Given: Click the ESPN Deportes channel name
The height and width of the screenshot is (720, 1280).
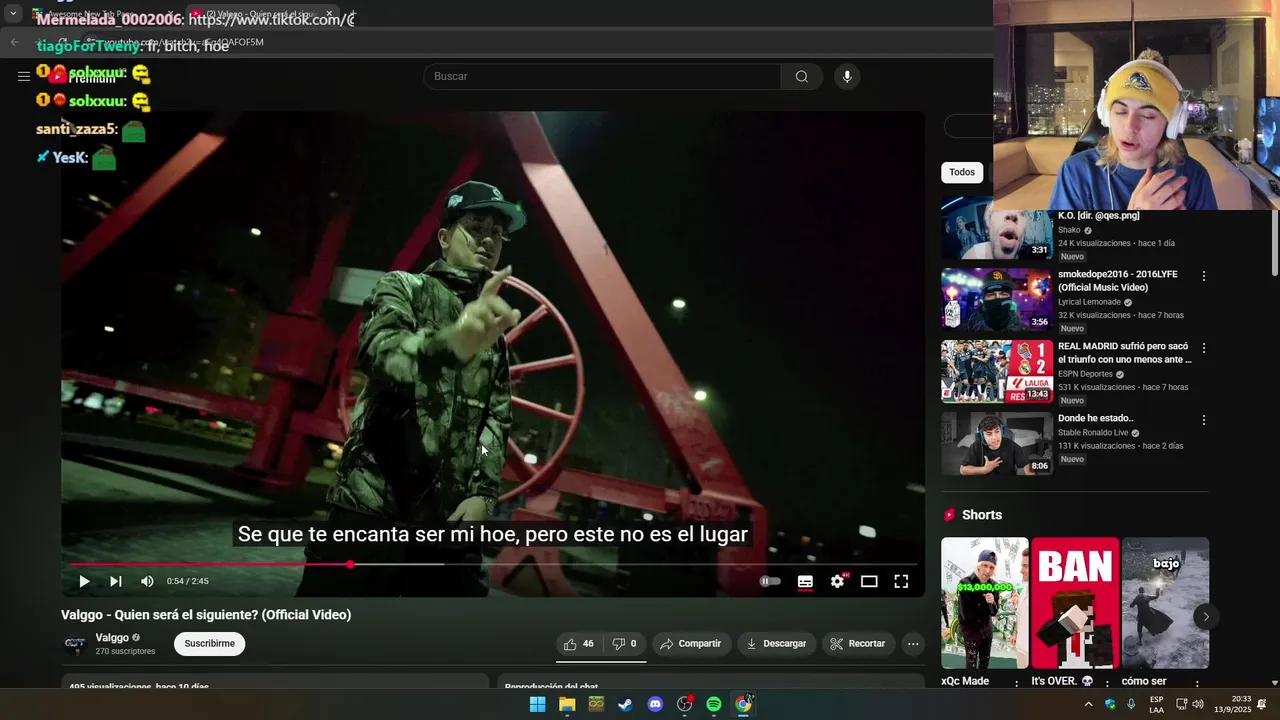Looking at the screenshot, I should coord(1085,374).
